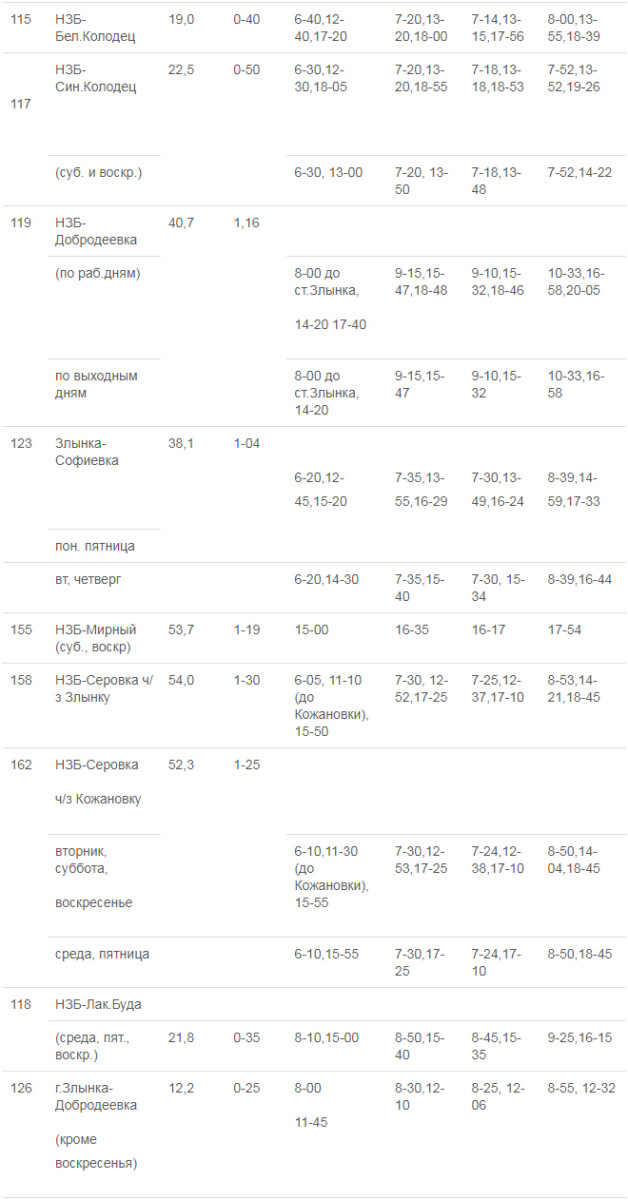
Task: Click the НЗБ-Син.Колодец route name
Action: (x=95, y=78)
